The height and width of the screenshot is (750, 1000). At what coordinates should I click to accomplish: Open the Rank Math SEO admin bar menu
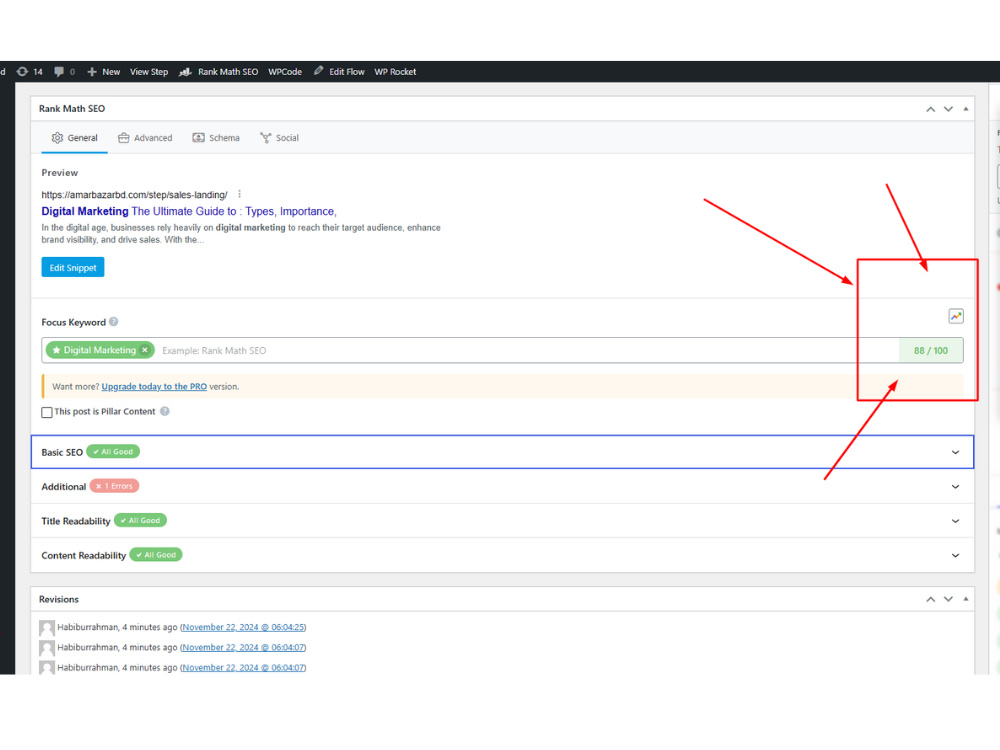(219, 72)
